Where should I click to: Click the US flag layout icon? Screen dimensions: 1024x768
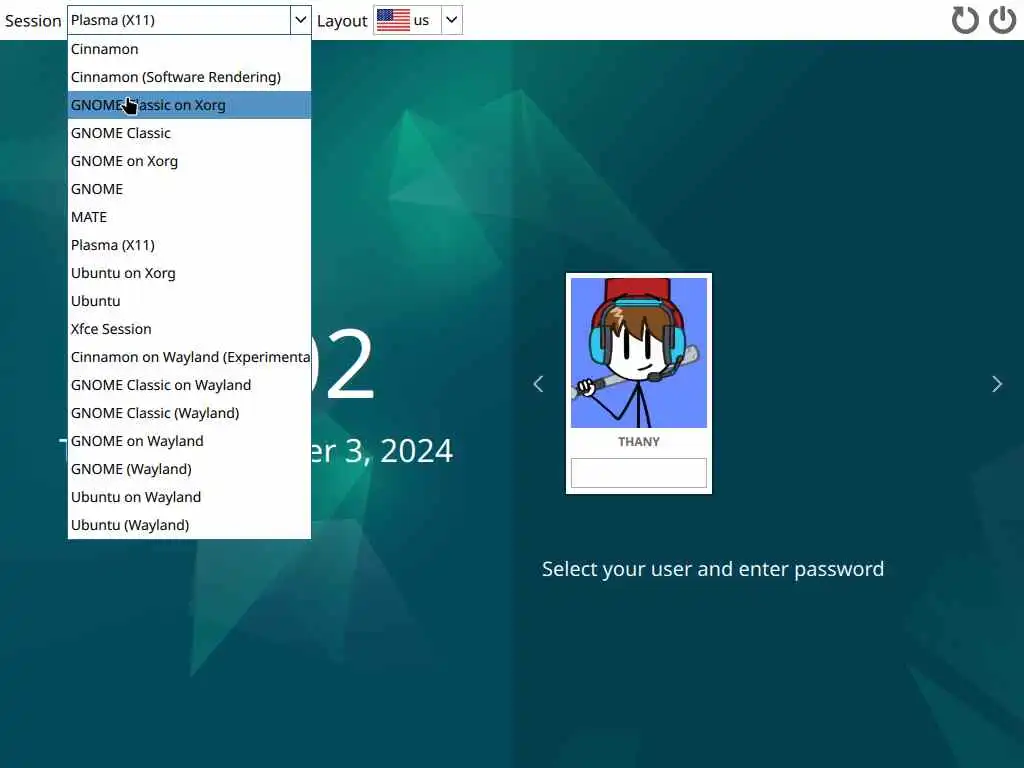(393, 20)
